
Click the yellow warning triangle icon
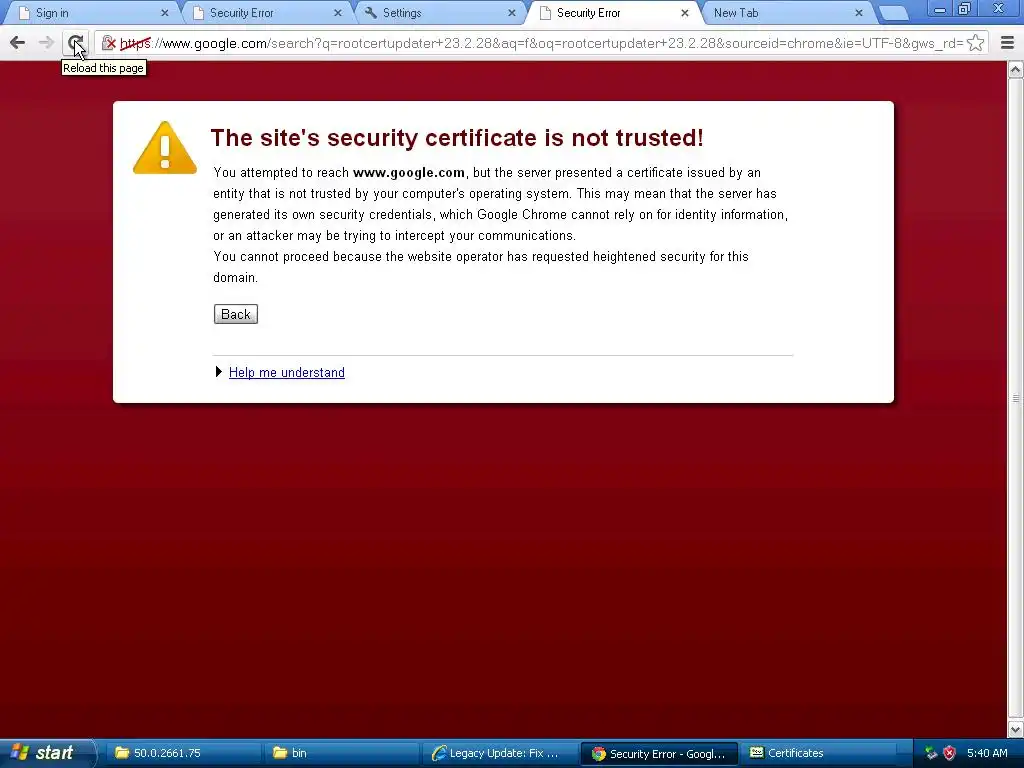[x=165, y=148]
